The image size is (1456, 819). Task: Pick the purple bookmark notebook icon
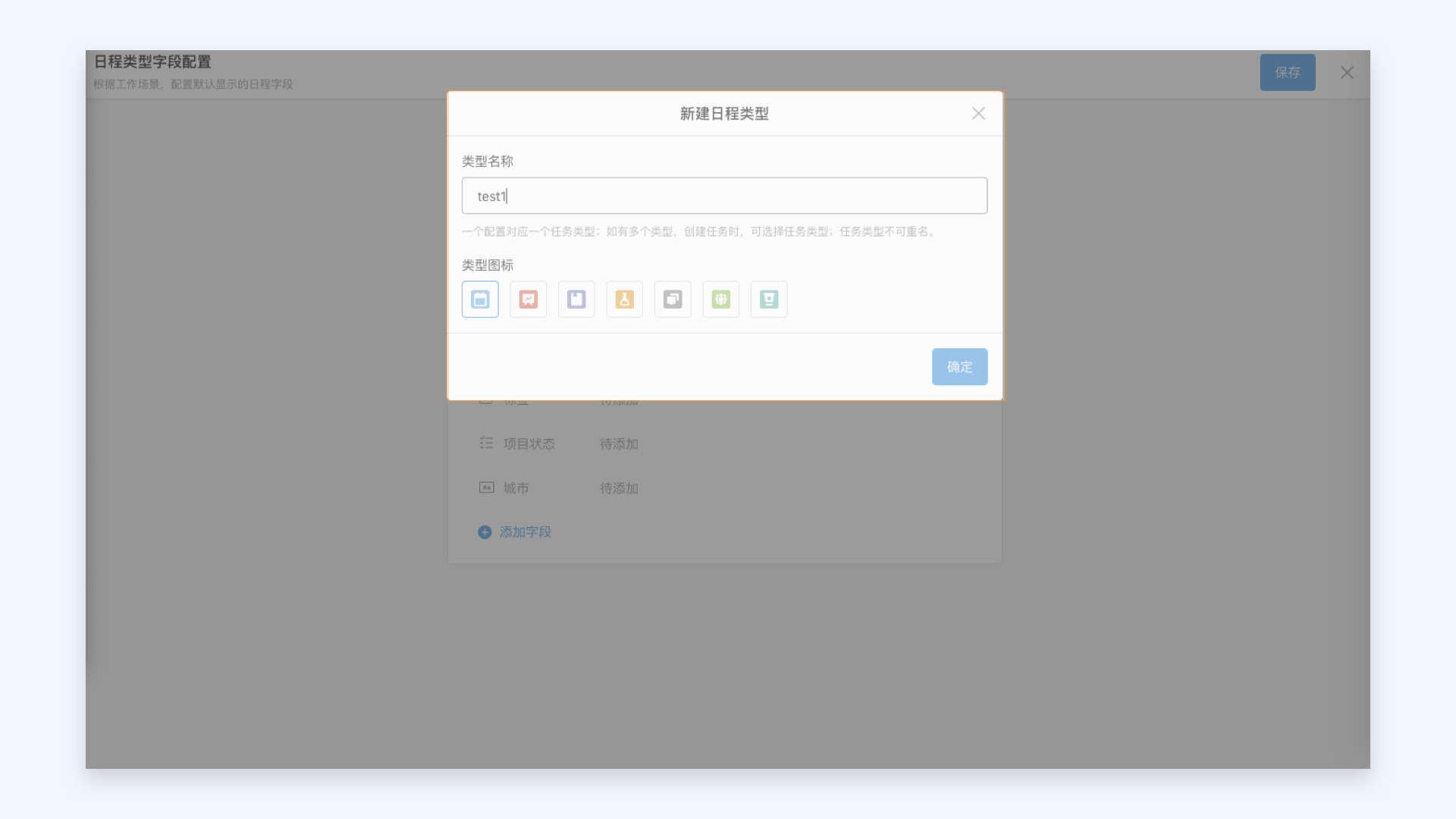[576, 300]
